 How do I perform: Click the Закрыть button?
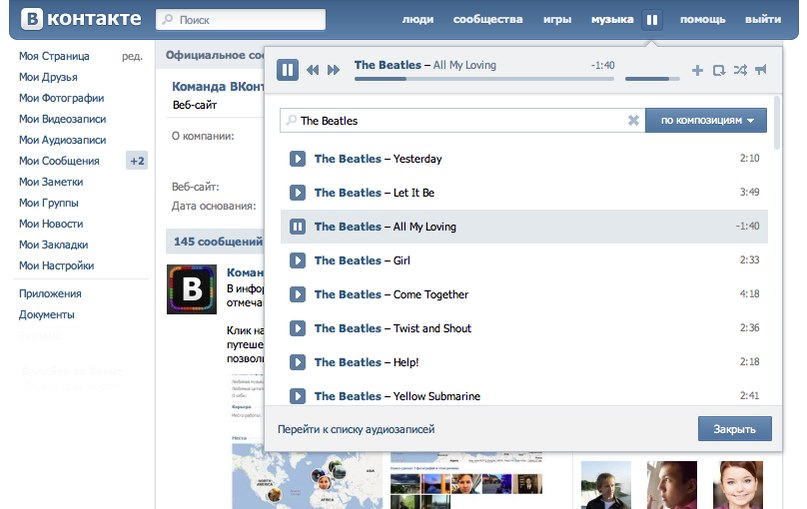734,429
